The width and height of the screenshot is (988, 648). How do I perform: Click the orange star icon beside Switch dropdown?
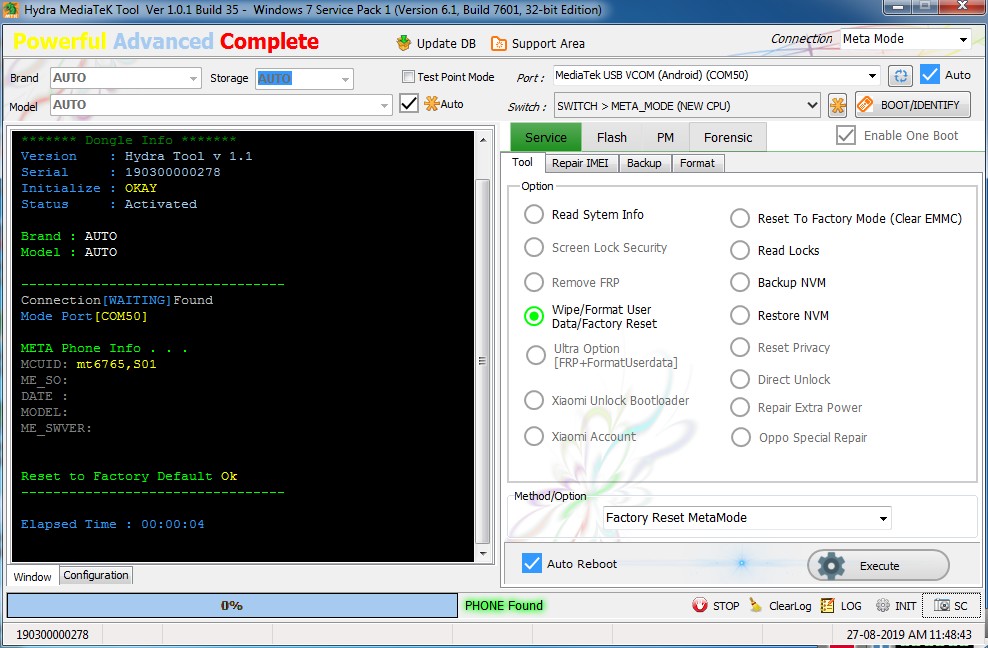837,105
